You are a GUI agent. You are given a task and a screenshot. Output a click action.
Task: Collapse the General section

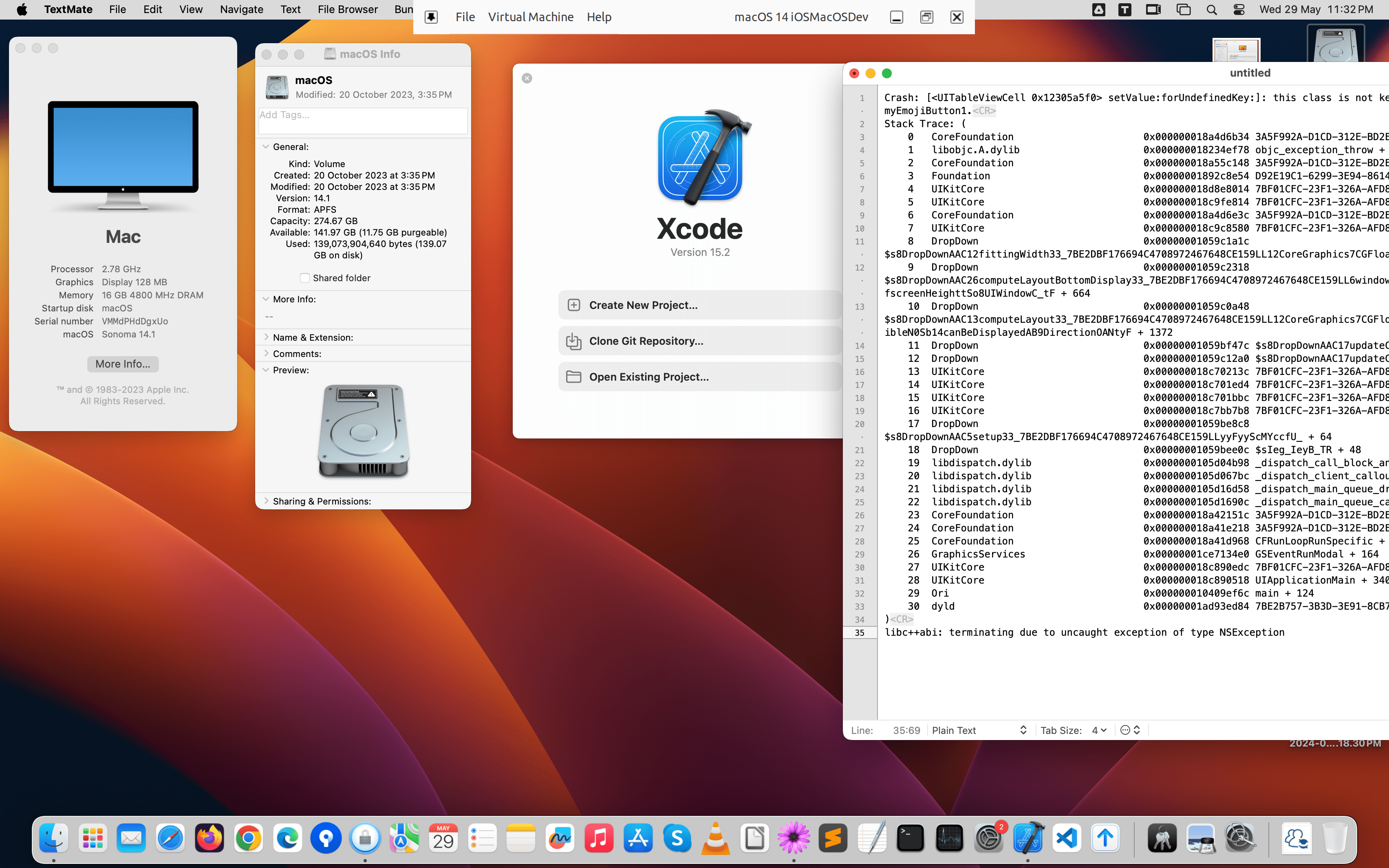[x=266, y=147]
